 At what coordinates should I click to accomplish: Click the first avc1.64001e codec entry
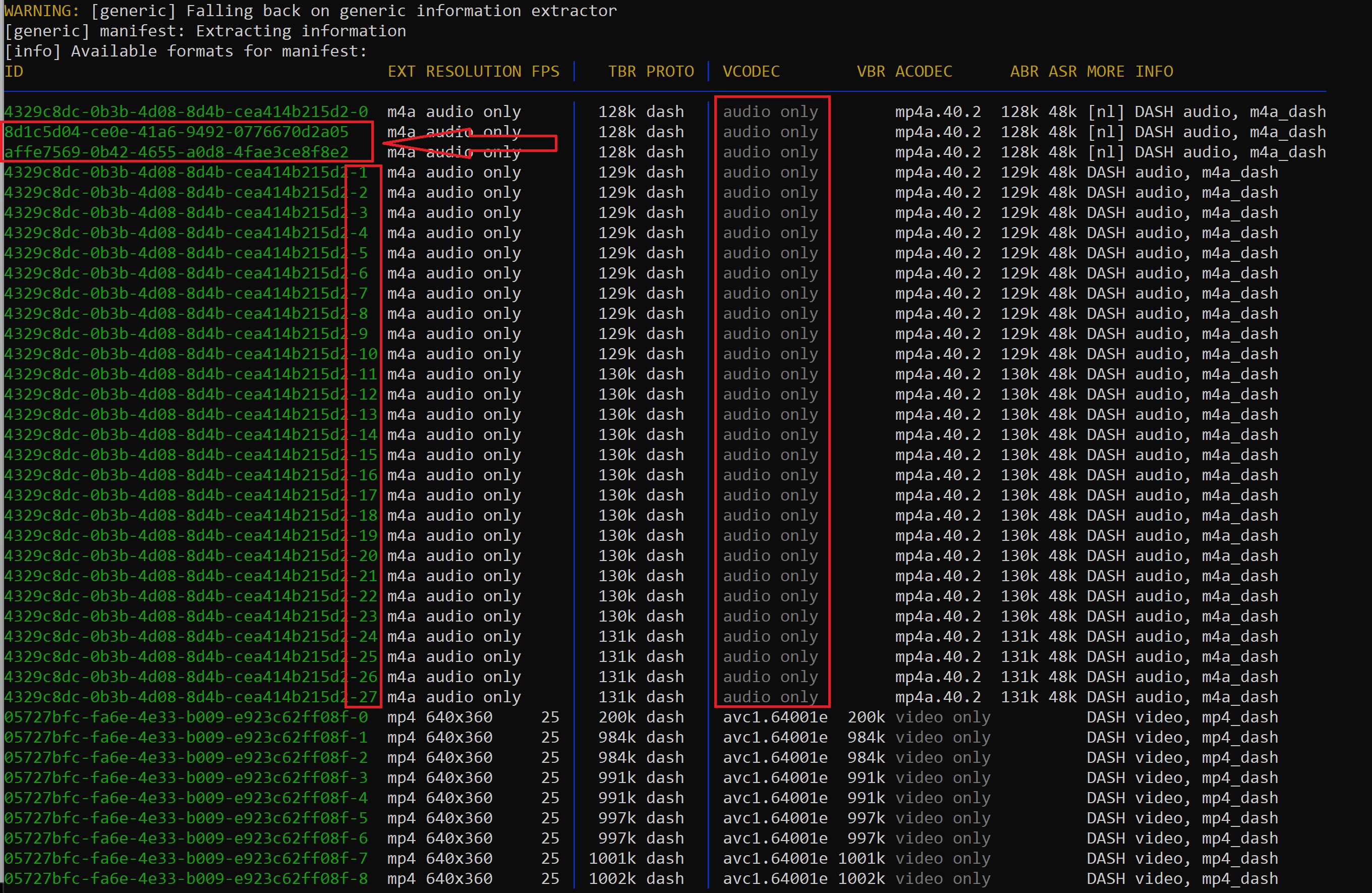(x=775, y=717)
